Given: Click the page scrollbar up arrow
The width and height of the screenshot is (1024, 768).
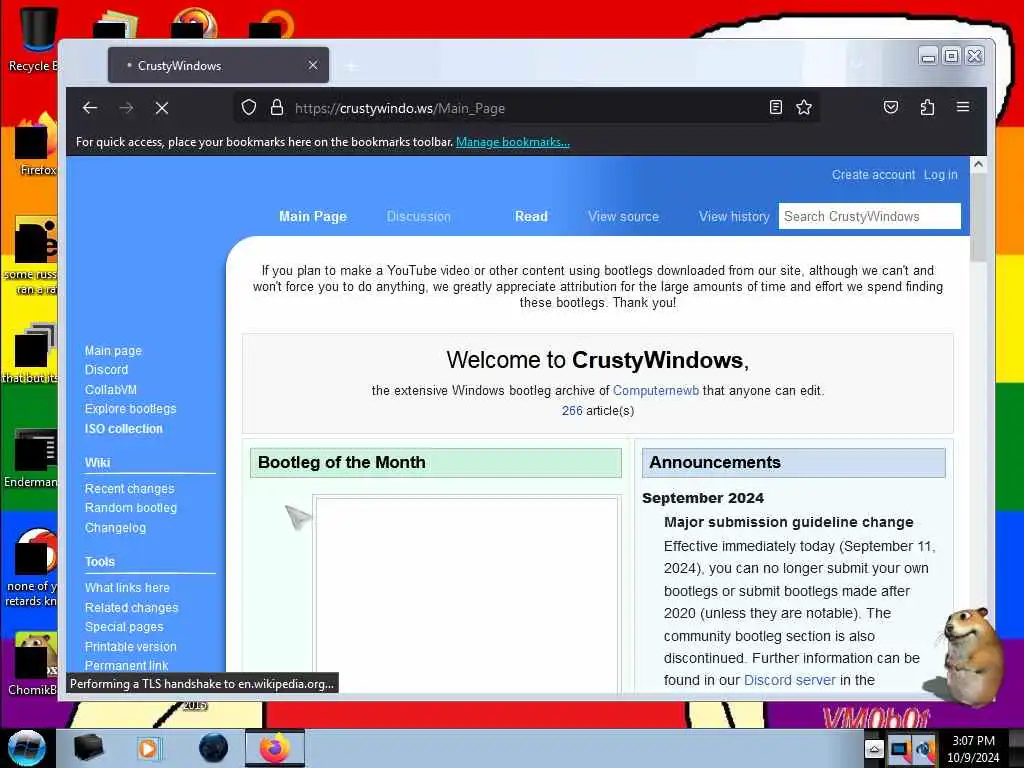Looking at the screenshot, I should pos(978,165).
